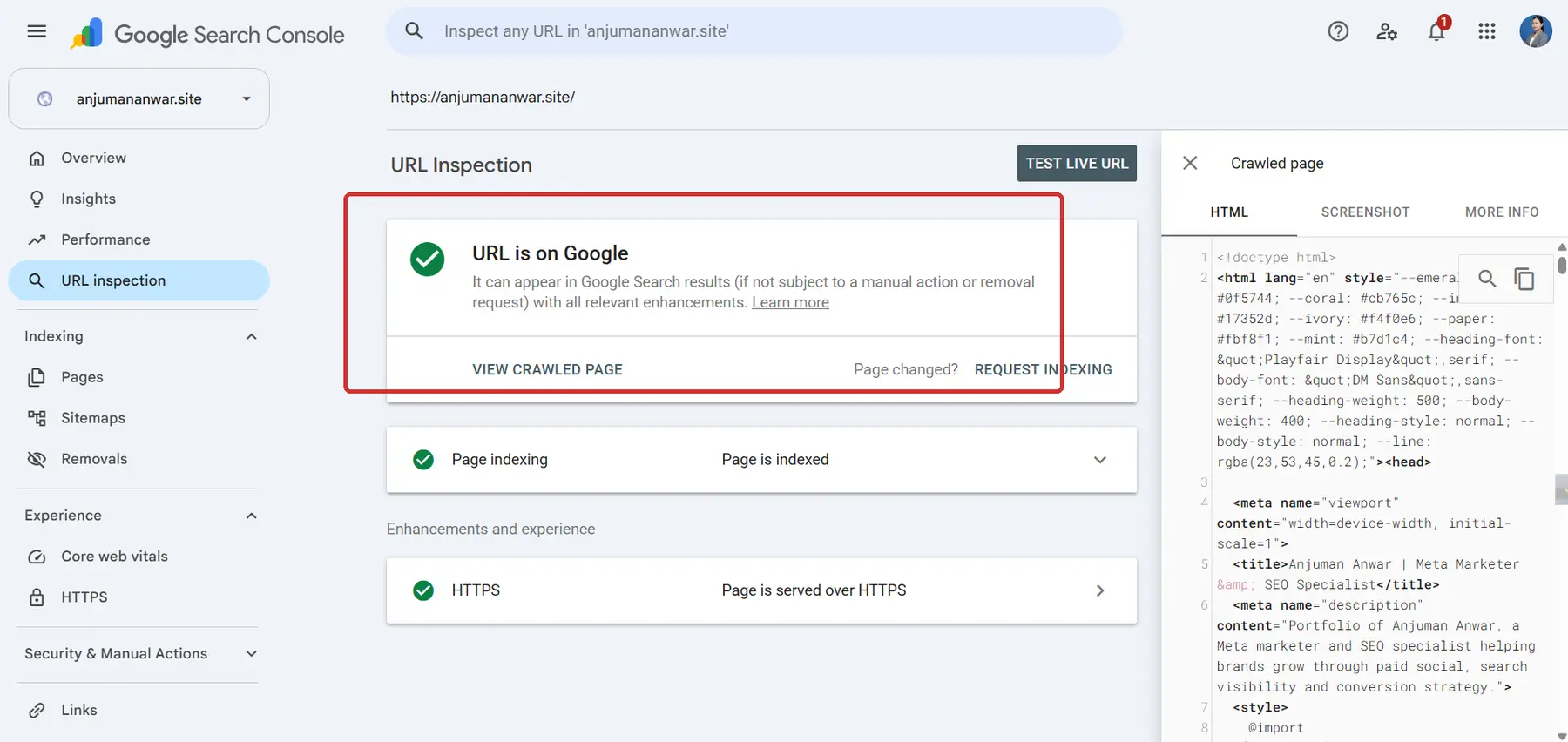The image size is (1568, 742).
Task: Search within crawled HTML code
Action: coord(1487,278)
